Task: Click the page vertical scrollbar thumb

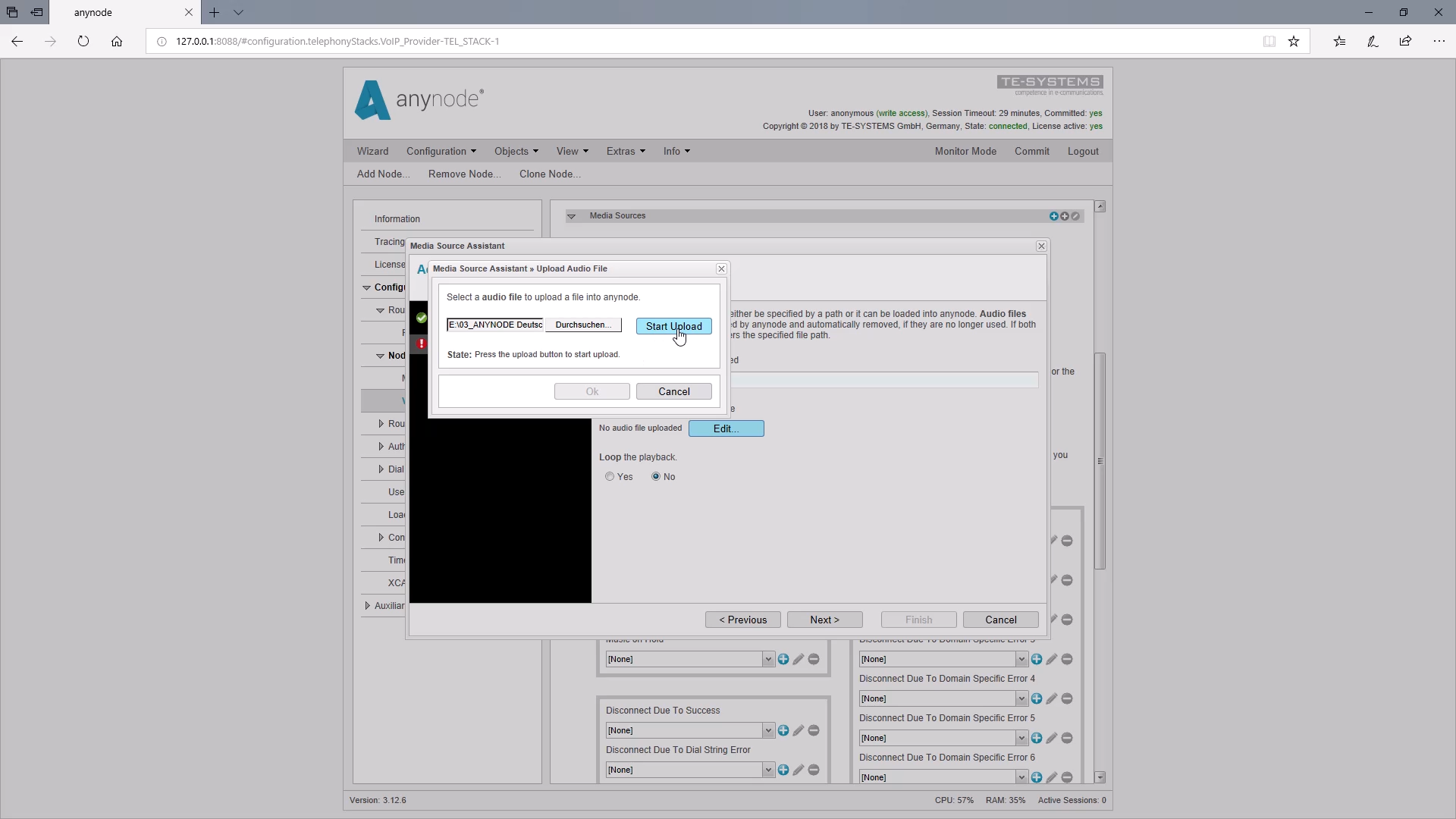Action: (x=1100, y=461)
